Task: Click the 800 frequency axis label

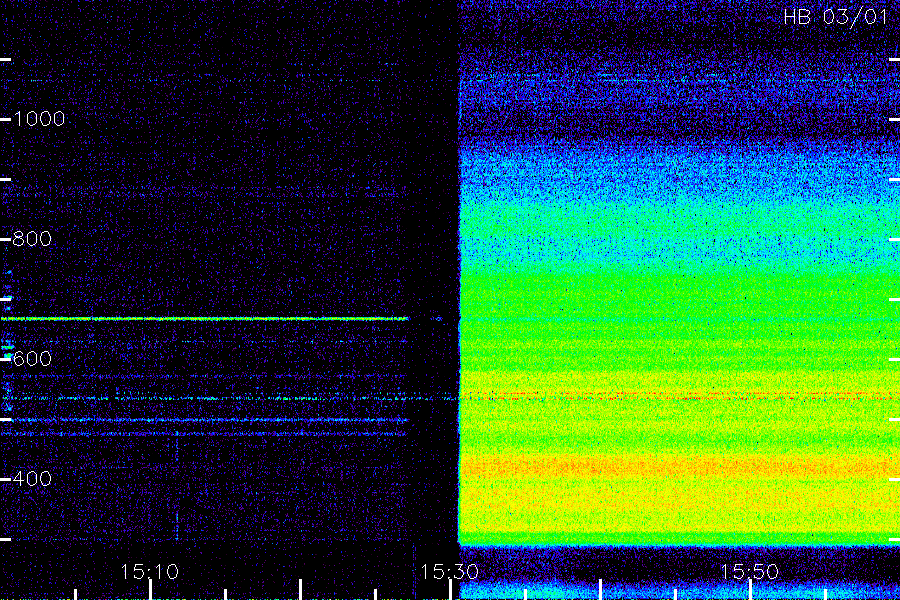Action: (x=32, y=239)
